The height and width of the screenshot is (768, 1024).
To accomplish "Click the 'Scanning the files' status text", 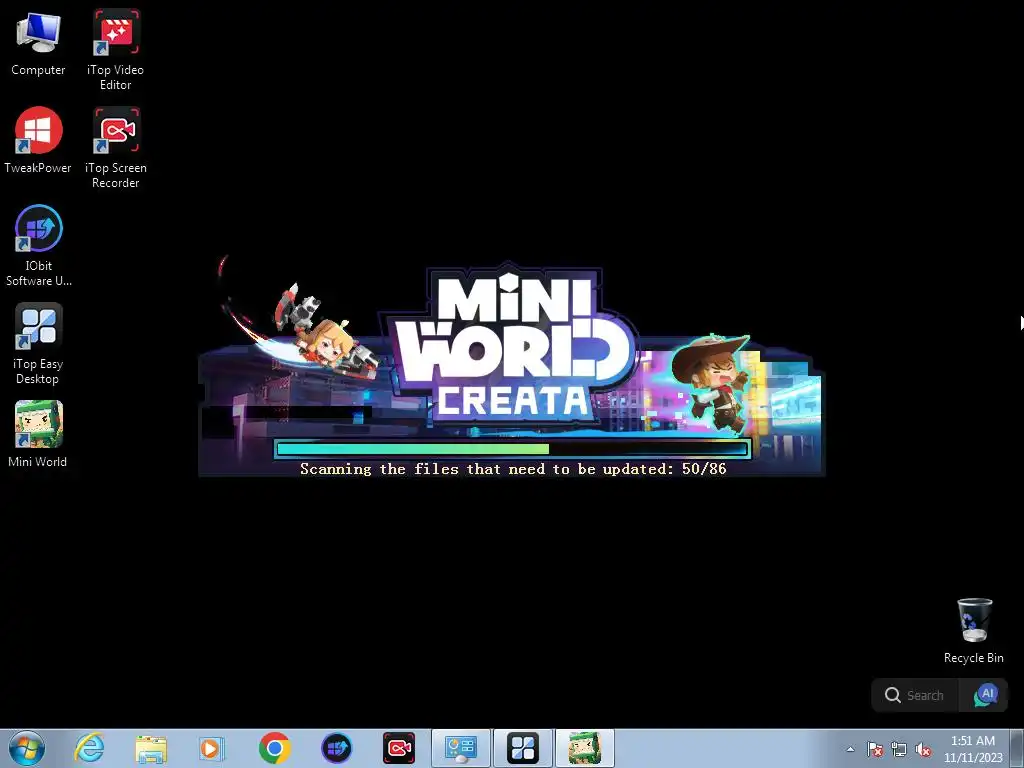I will tap(513, 469).
